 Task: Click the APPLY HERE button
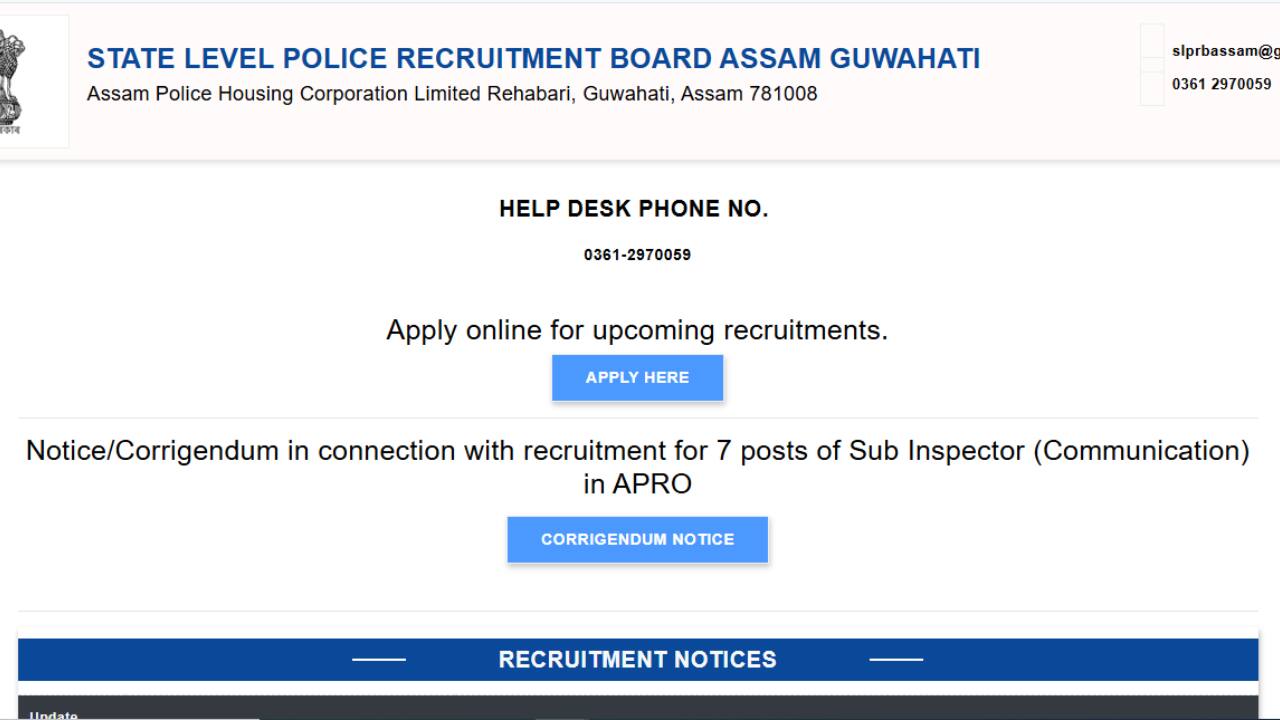(637, 377)
